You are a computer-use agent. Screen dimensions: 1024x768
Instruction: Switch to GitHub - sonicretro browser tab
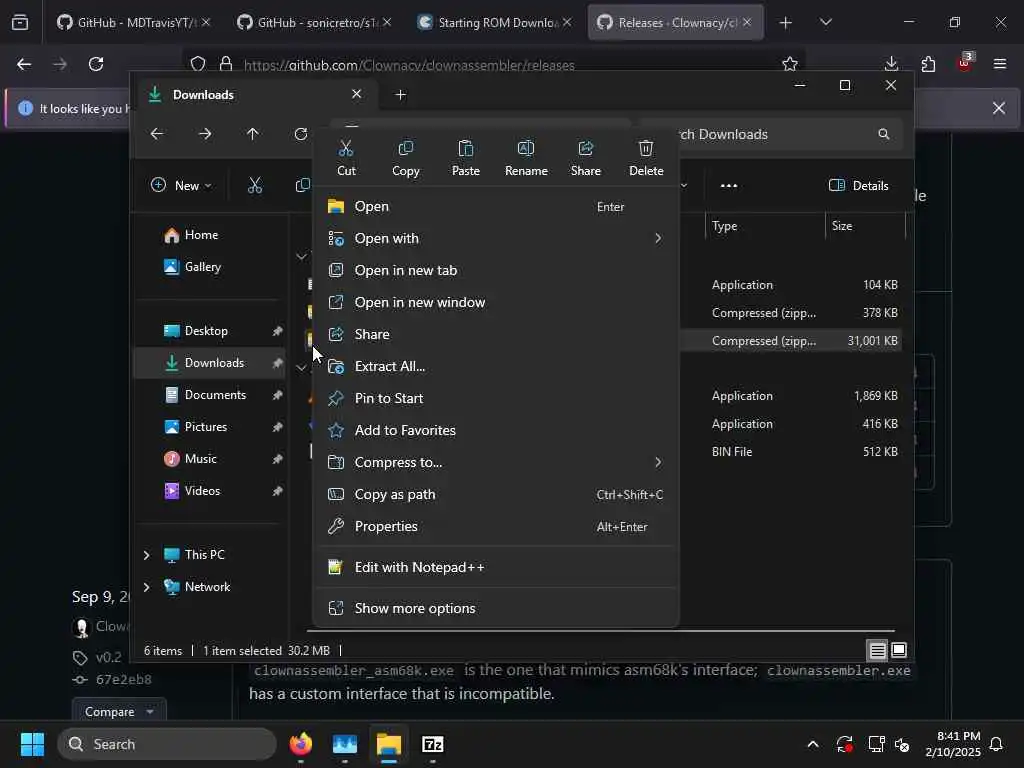(x=314, y=22)
